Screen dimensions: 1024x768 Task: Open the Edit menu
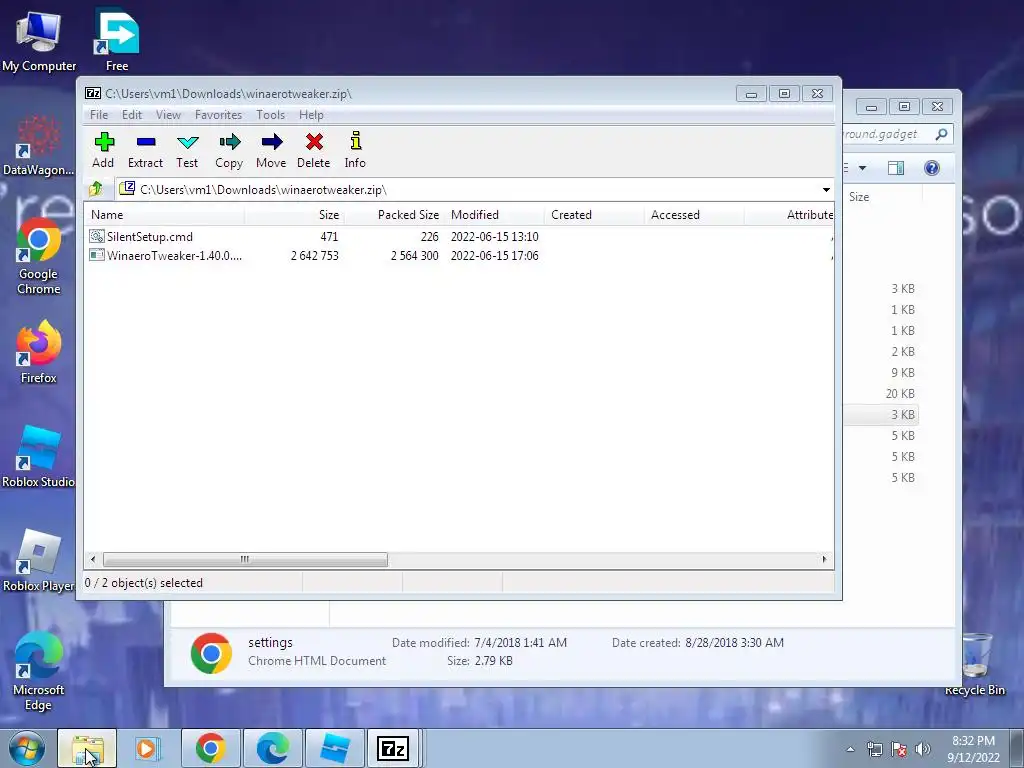pyautogui.click(x=131, y=115)
